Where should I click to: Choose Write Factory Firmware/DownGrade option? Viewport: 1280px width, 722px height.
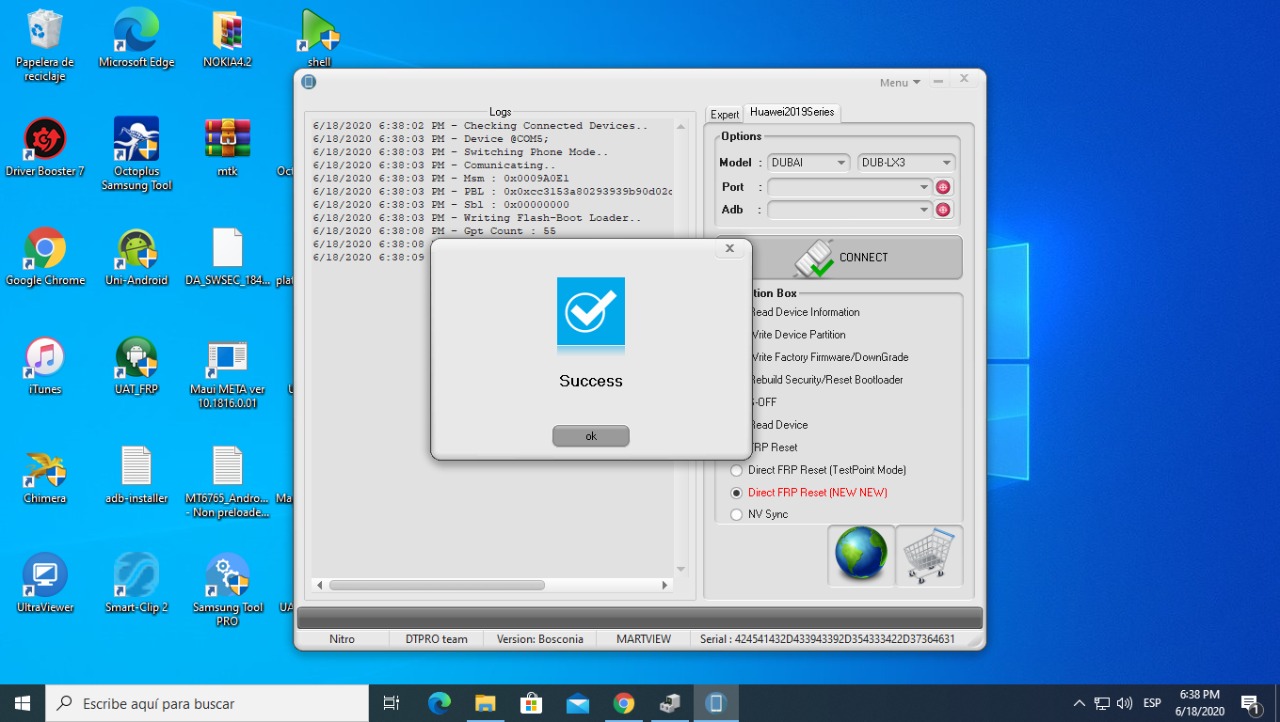(829, 357)
